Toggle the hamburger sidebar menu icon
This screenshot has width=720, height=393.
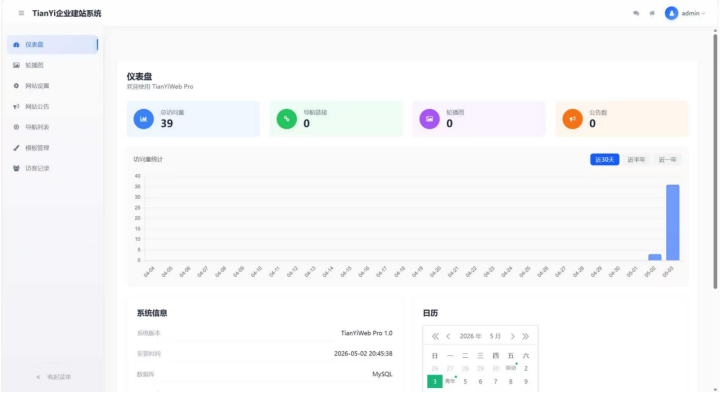point(21,13)
